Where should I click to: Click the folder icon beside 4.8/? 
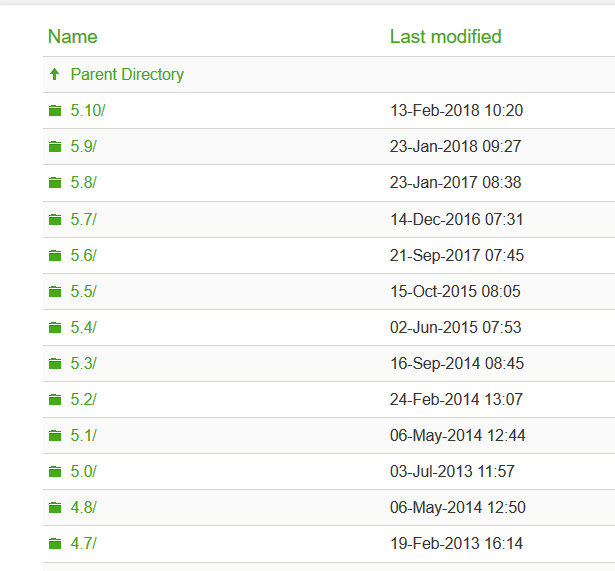(x=55, y=508)
